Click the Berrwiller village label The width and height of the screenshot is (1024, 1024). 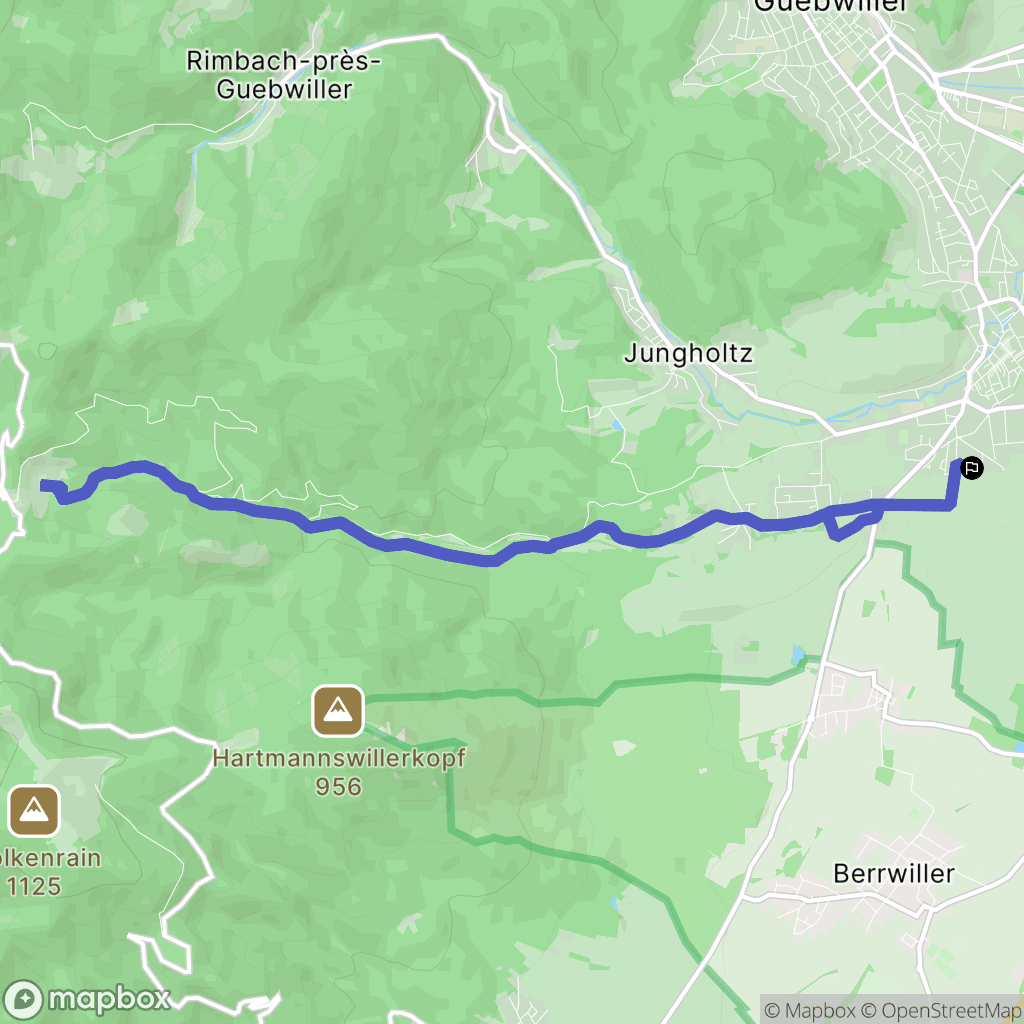pyautogui.click(x=894, y=873)
